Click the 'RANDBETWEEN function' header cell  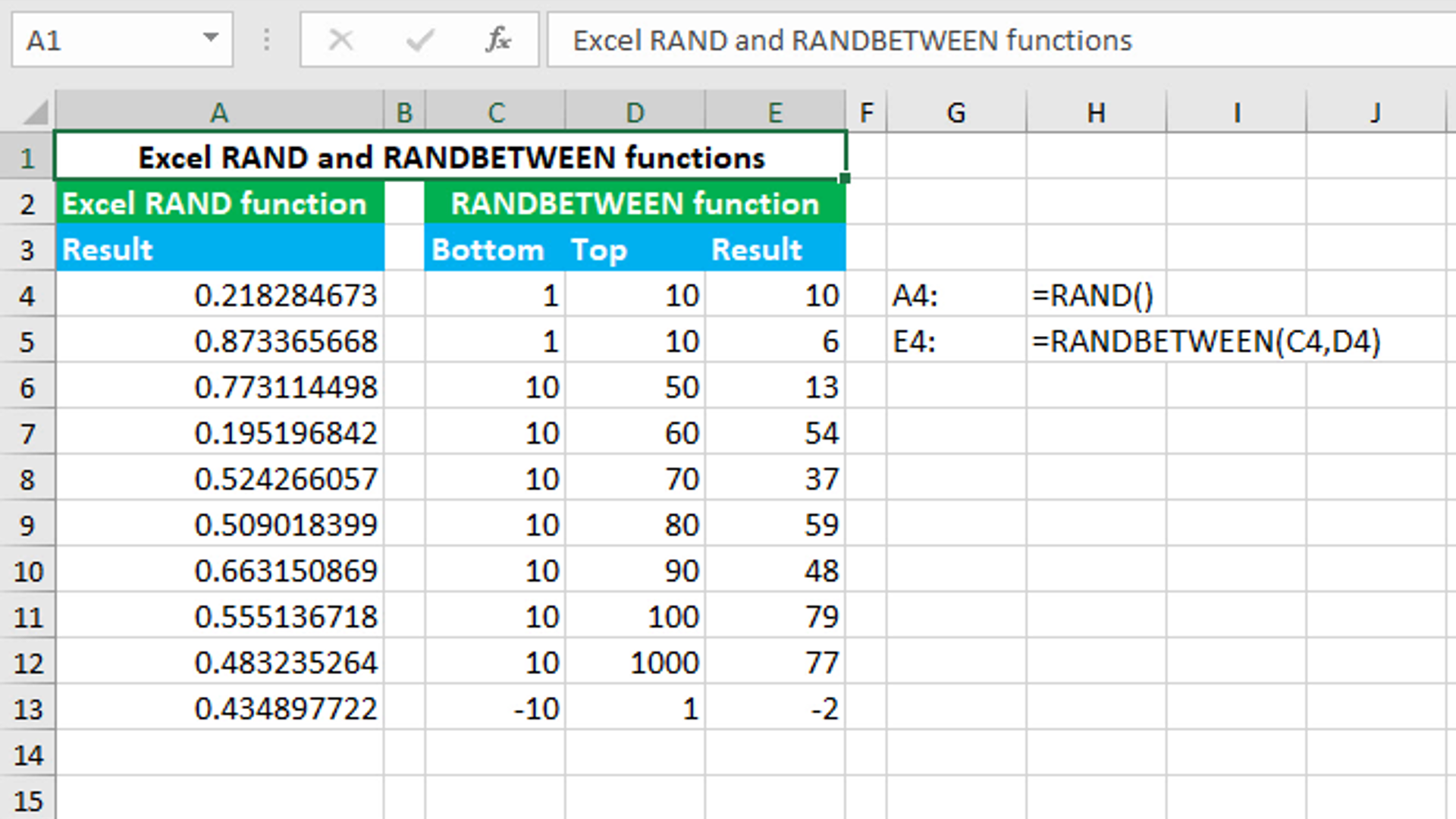pyautogui.click(x=635, y=203)
